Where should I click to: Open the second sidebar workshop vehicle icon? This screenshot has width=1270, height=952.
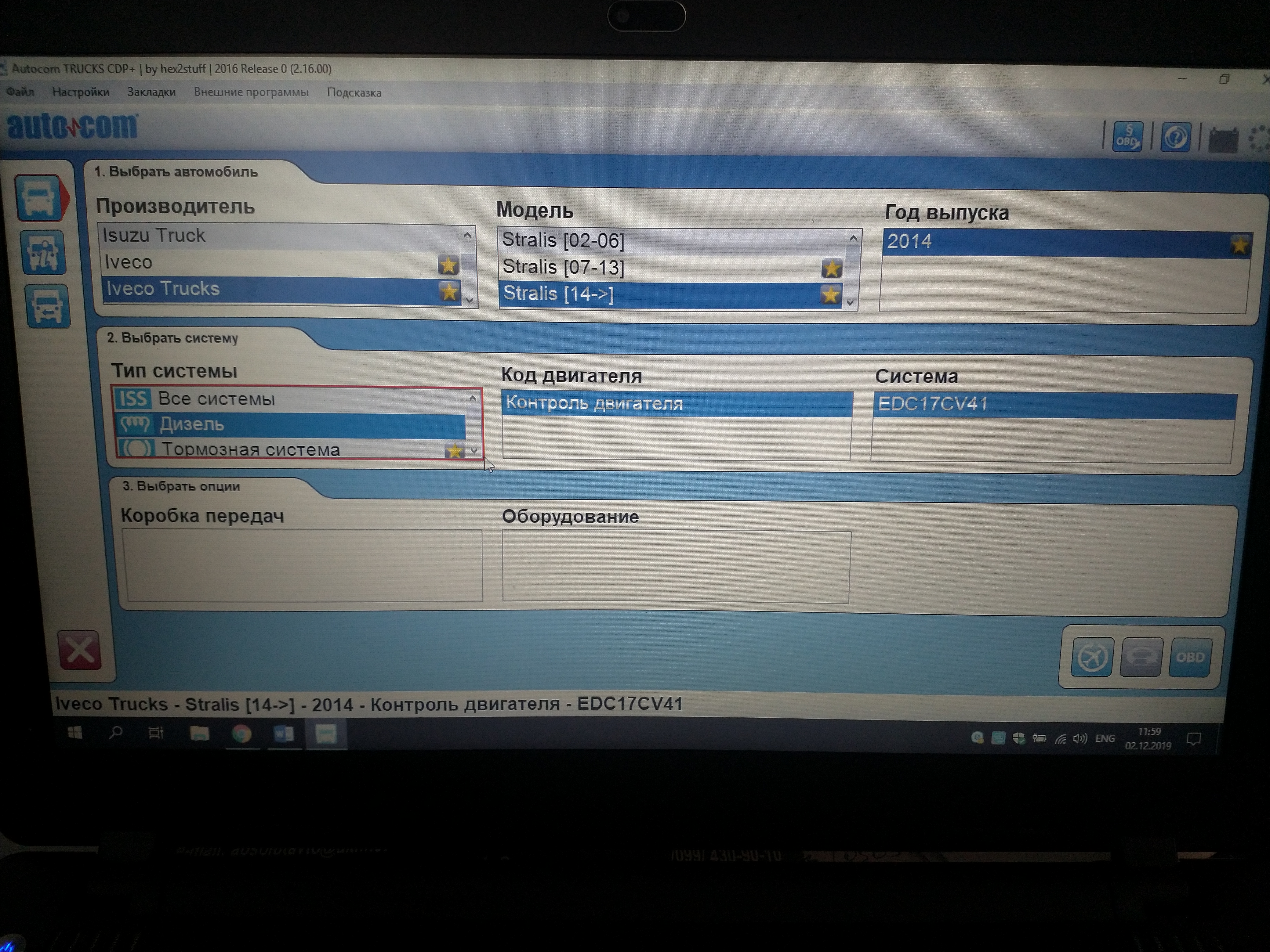point(44,252)
